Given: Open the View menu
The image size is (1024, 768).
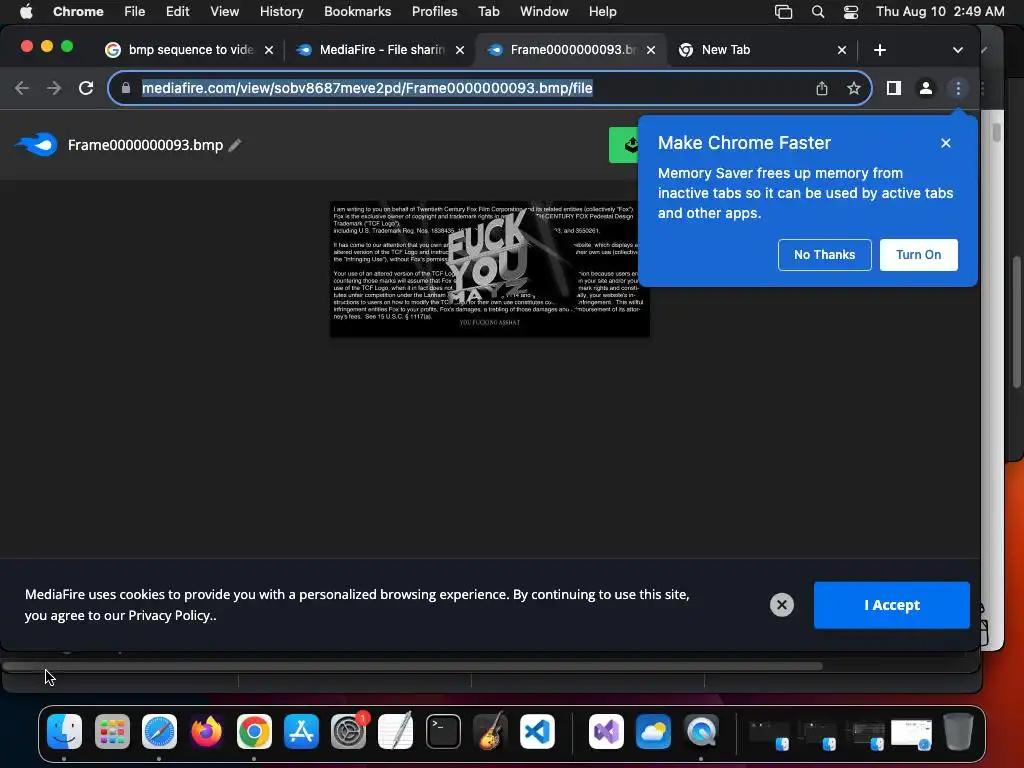Looking at the screenshot, I should [225, 11].
